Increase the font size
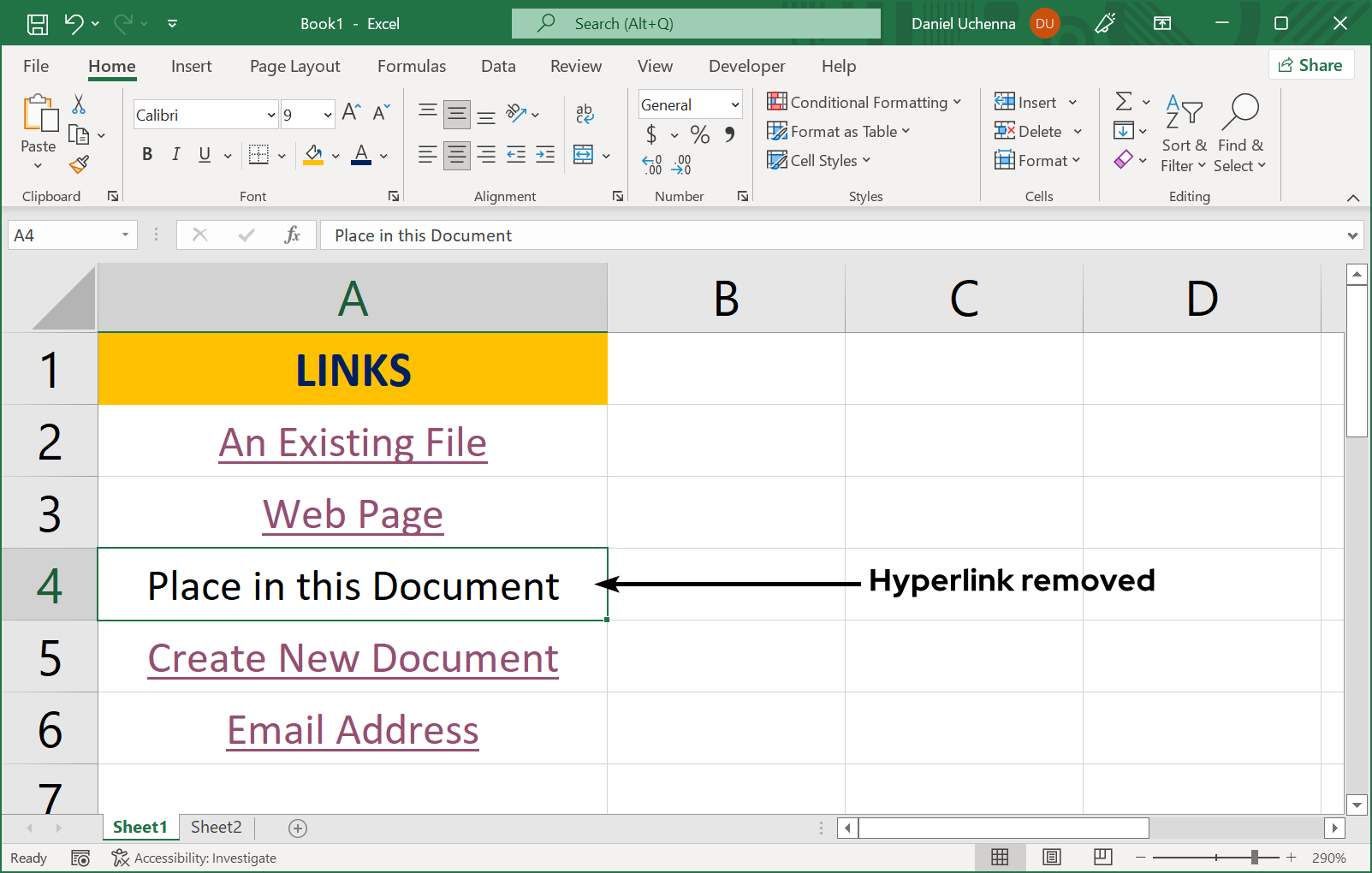The image size is (1372, 873). [349, 110]
